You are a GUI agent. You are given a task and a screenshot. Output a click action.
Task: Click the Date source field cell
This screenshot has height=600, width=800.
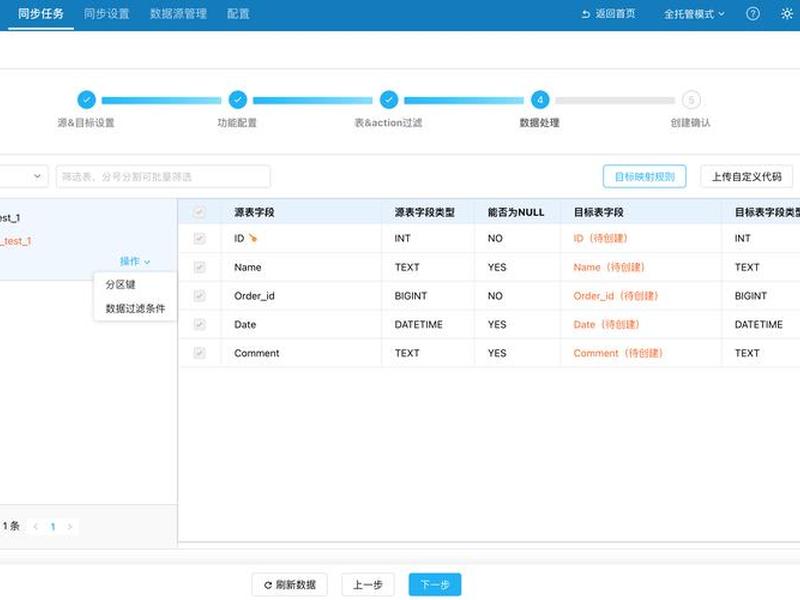click(x=245, y=324)
